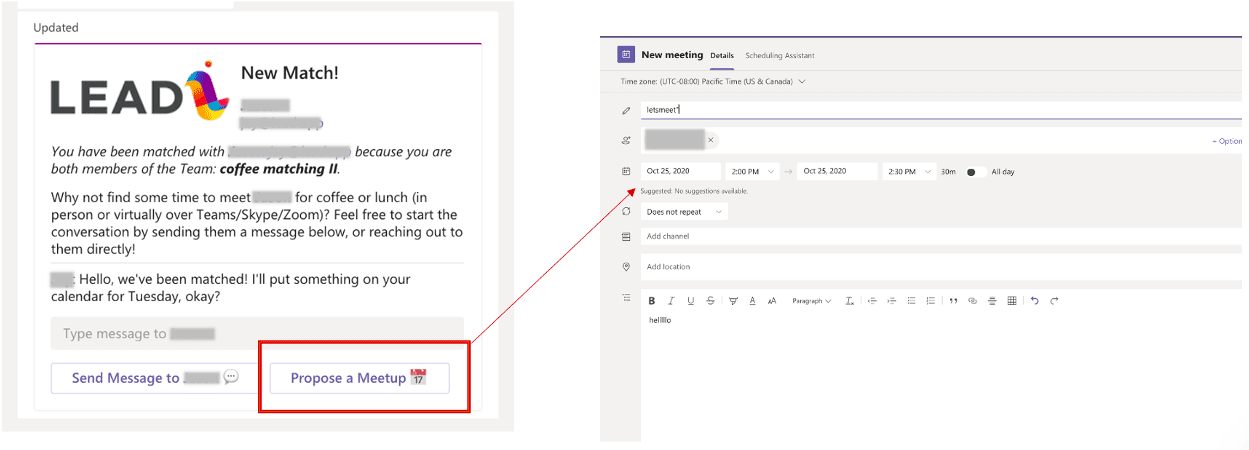This screenshot has height=450, width=1249.
Task: Insert a table into the meeting description
Action: pos(1012,301)
